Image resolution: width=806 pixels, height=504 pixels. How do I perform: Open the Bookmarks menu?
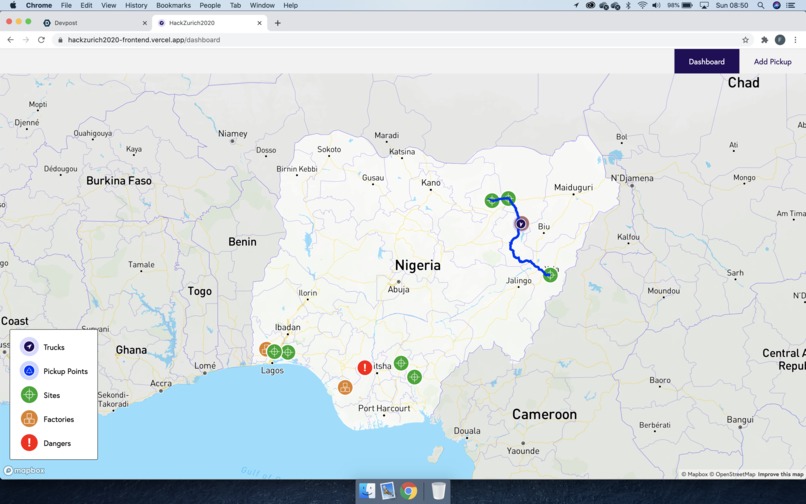[173, 5]
